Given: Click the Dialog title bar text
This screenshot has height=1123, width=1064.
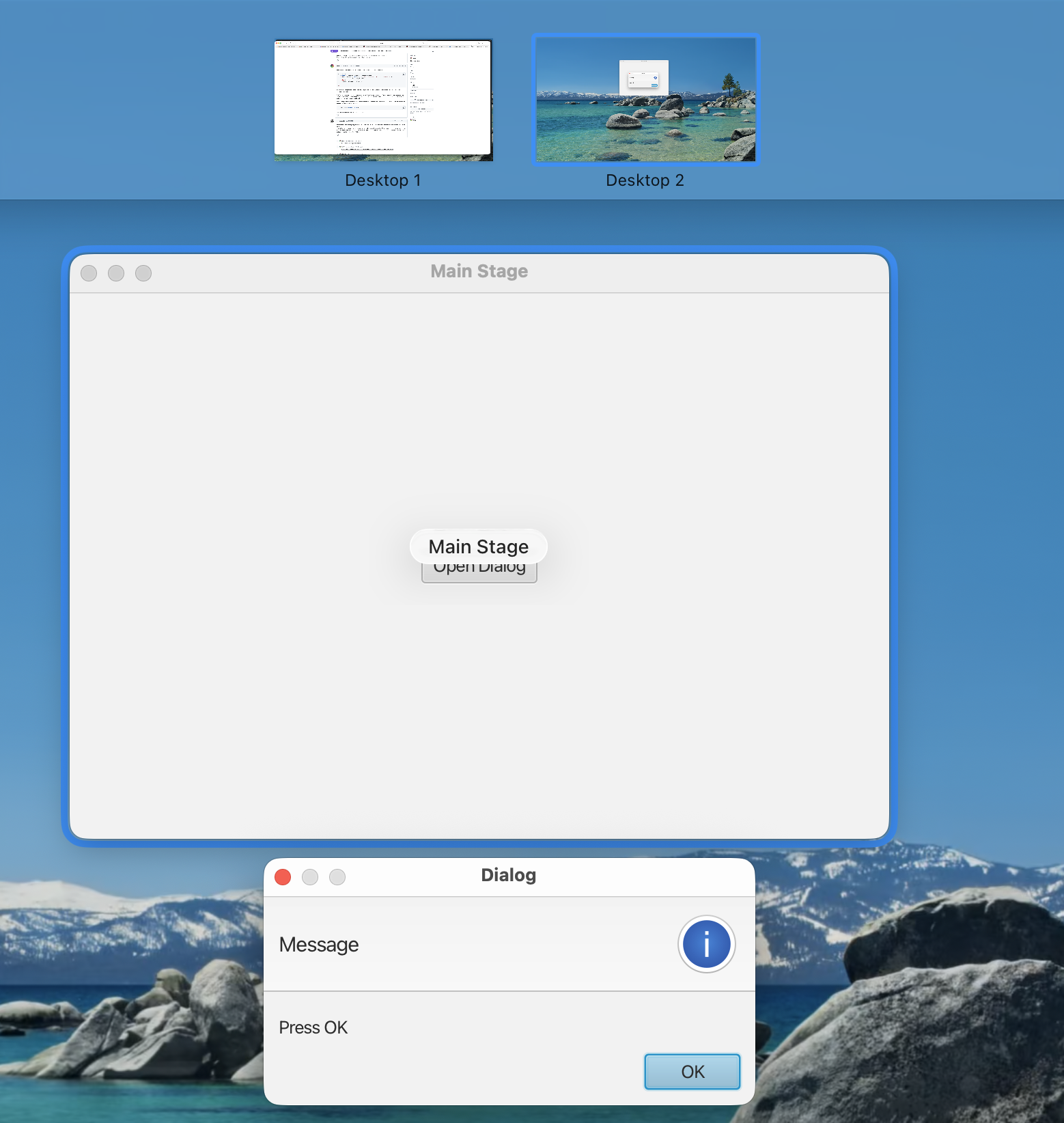Looking at the screenshot, I should click(508, 876).
